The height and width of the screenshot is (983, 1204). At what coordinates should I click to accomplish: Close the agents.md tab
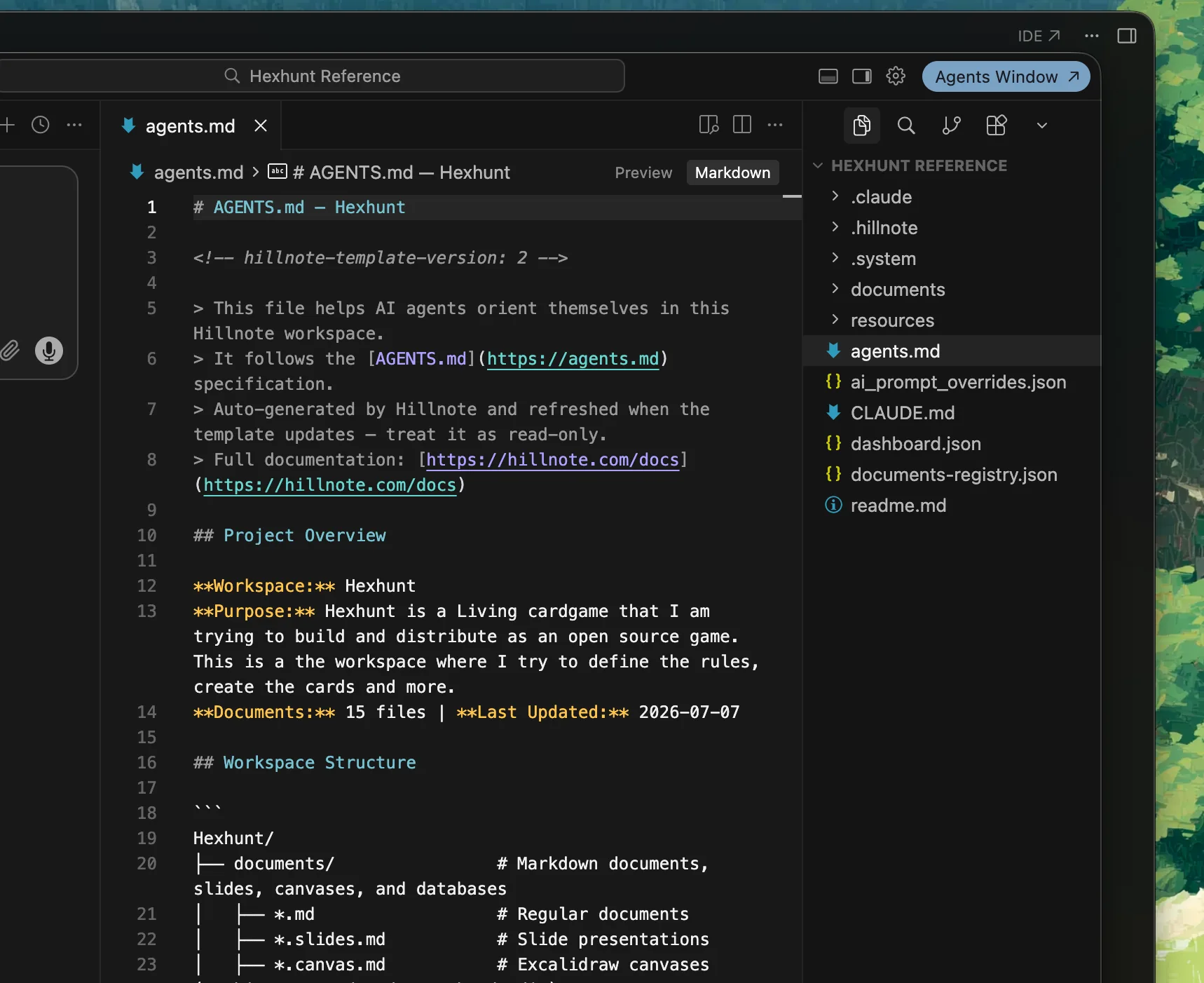(x=261, y=126)
